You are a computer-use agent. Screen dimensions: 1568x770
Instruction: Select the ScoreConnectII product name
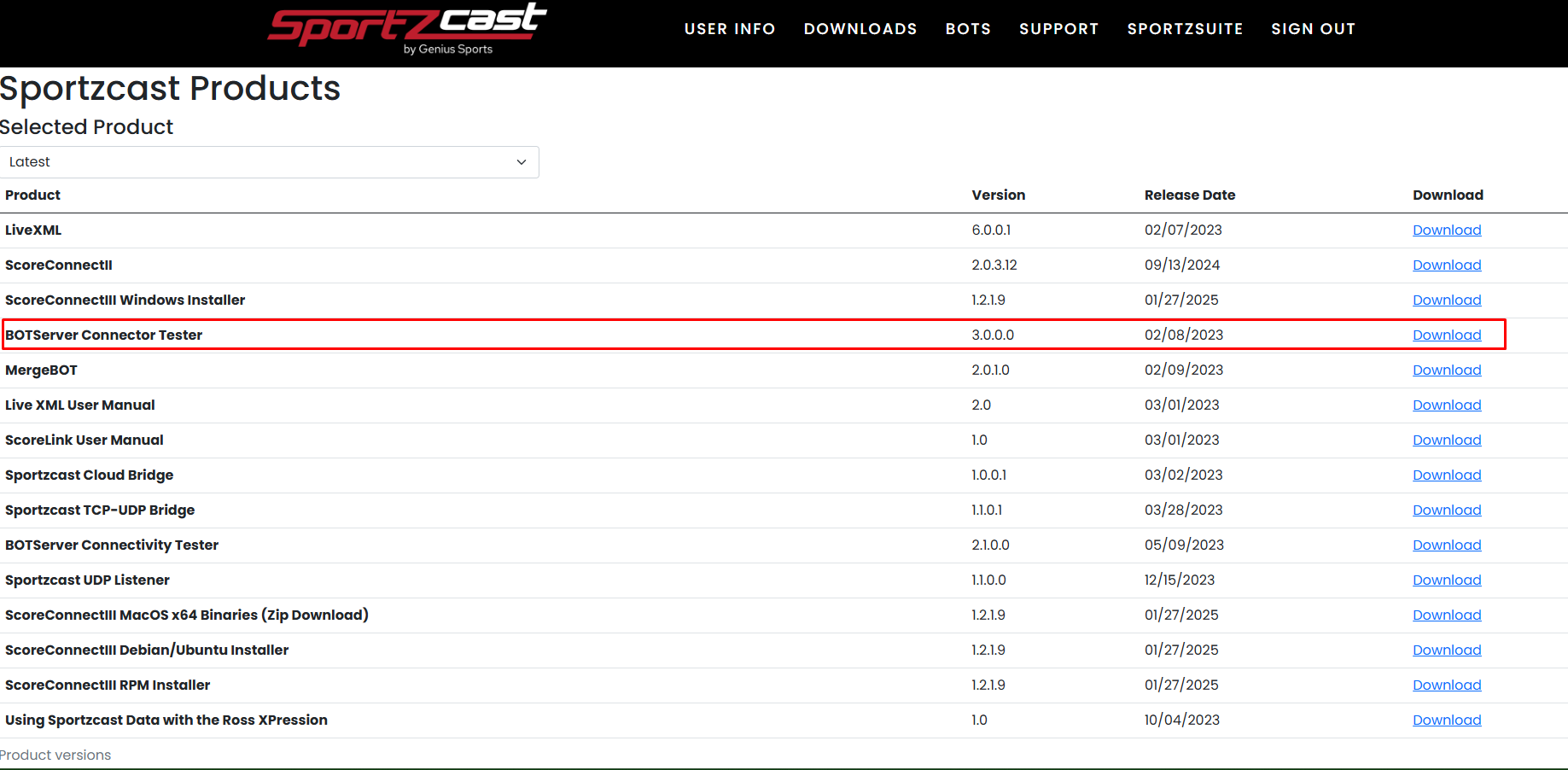[59, 265]
